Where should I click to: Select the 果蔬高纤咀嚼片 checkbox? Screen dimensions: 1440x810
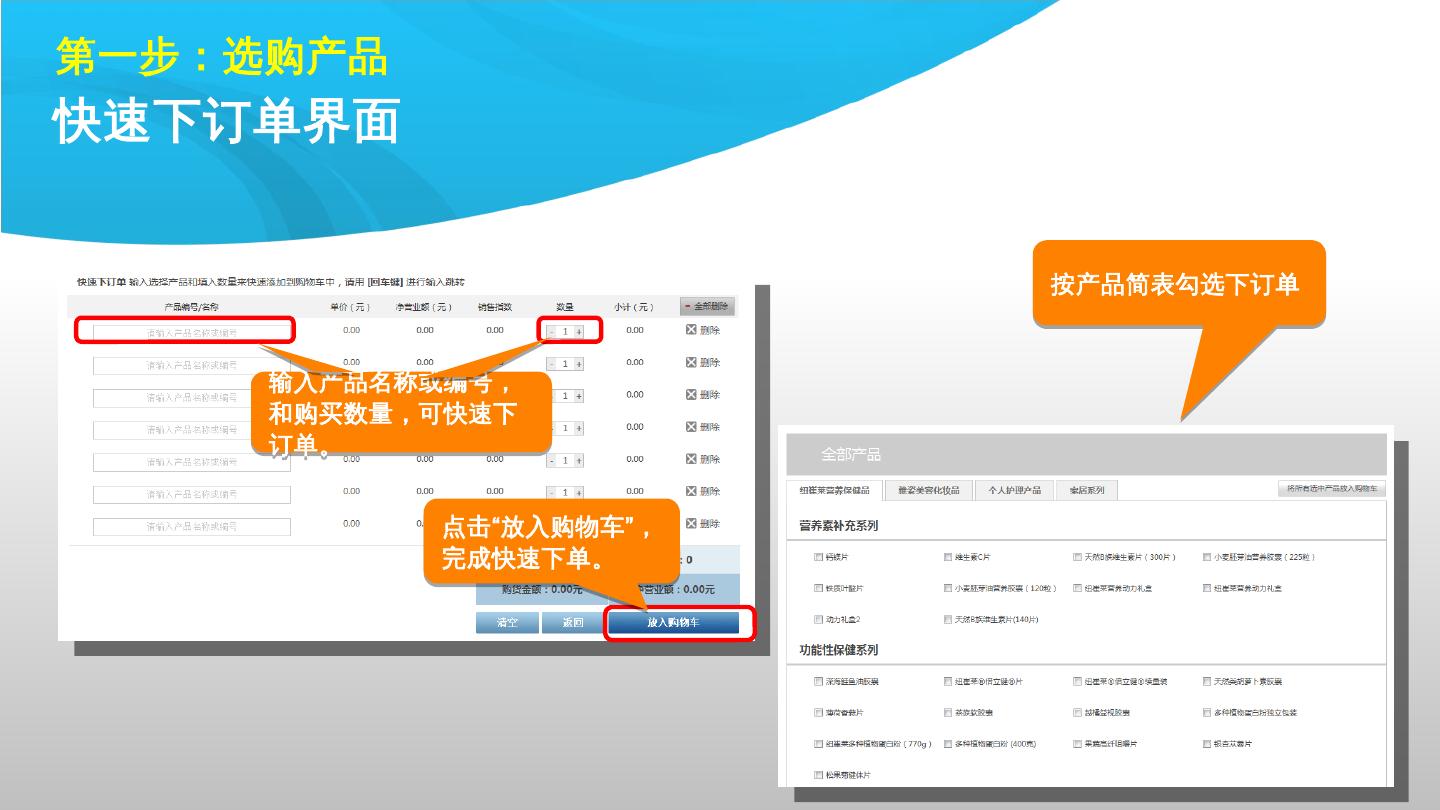[1078, 744]
